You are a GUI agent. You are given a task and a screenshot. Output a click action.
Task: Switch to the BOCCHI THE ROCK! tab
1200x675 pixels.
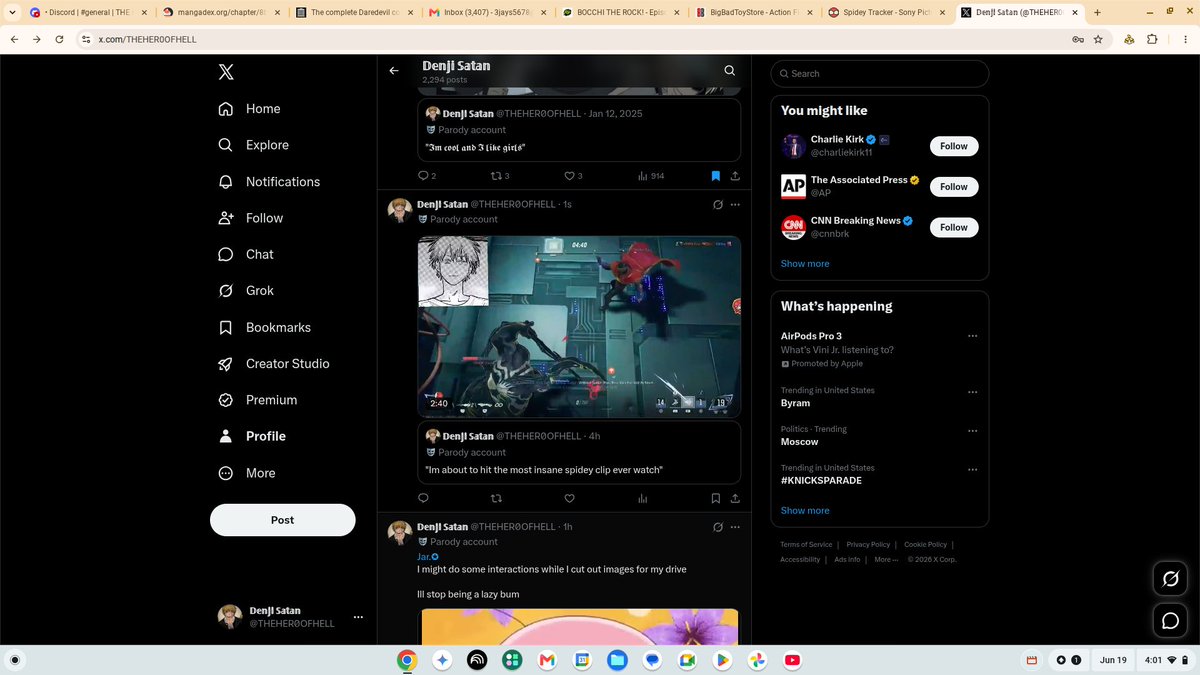(x=621, y=12)
